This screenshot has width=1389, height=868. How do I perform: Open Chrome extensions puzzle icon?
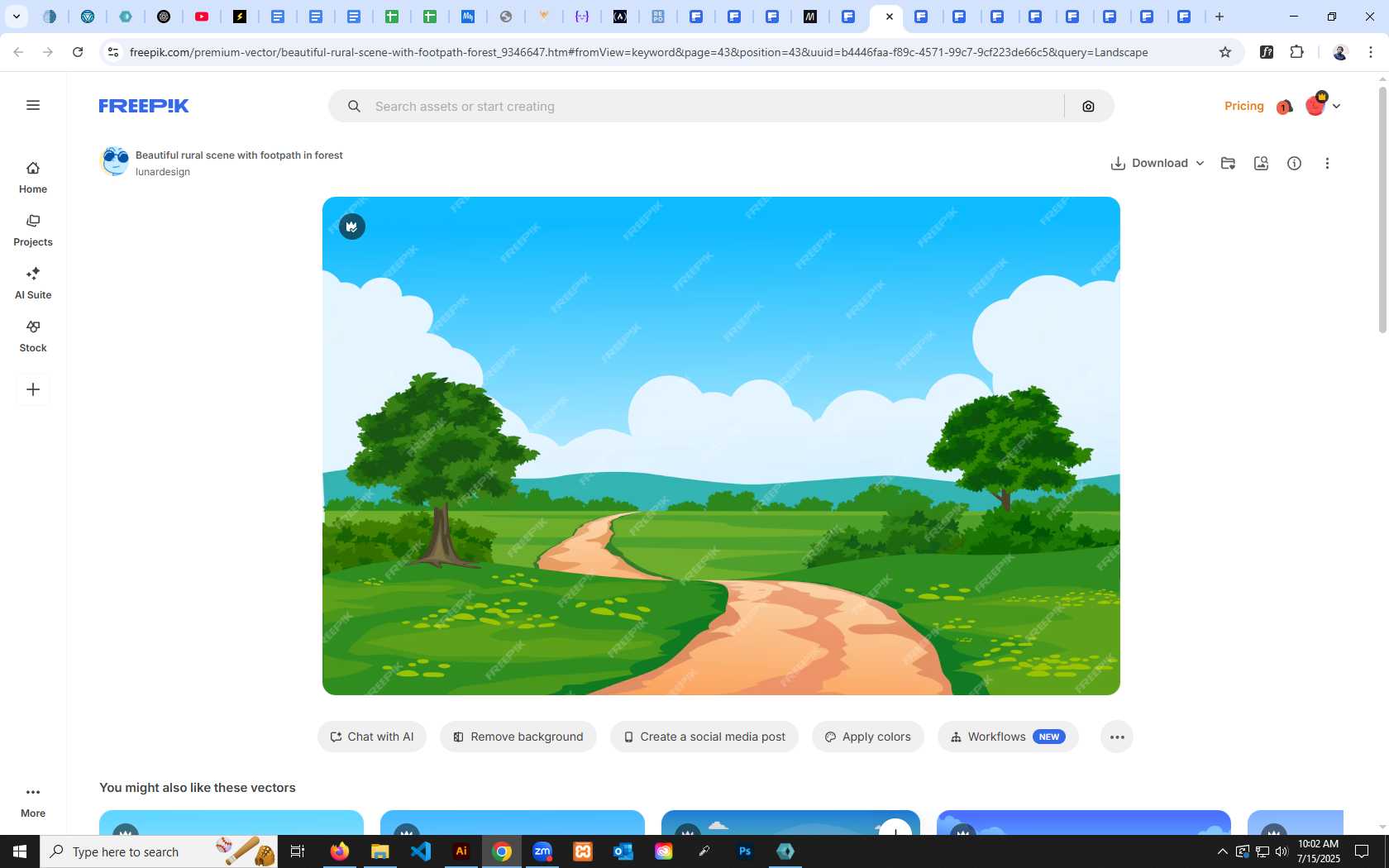1296,52
